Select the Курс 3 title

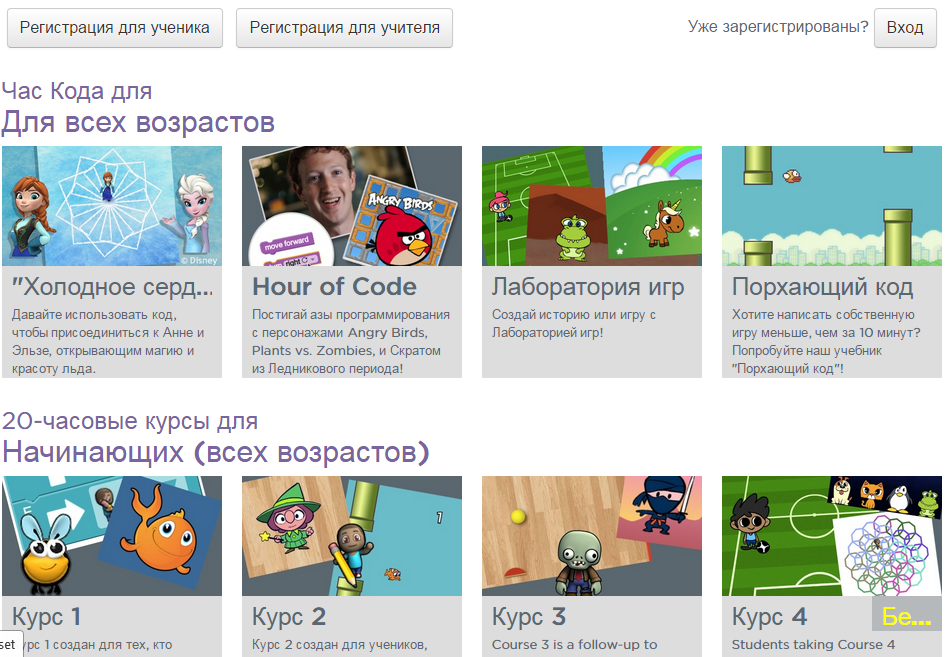(x=529, y=617)
